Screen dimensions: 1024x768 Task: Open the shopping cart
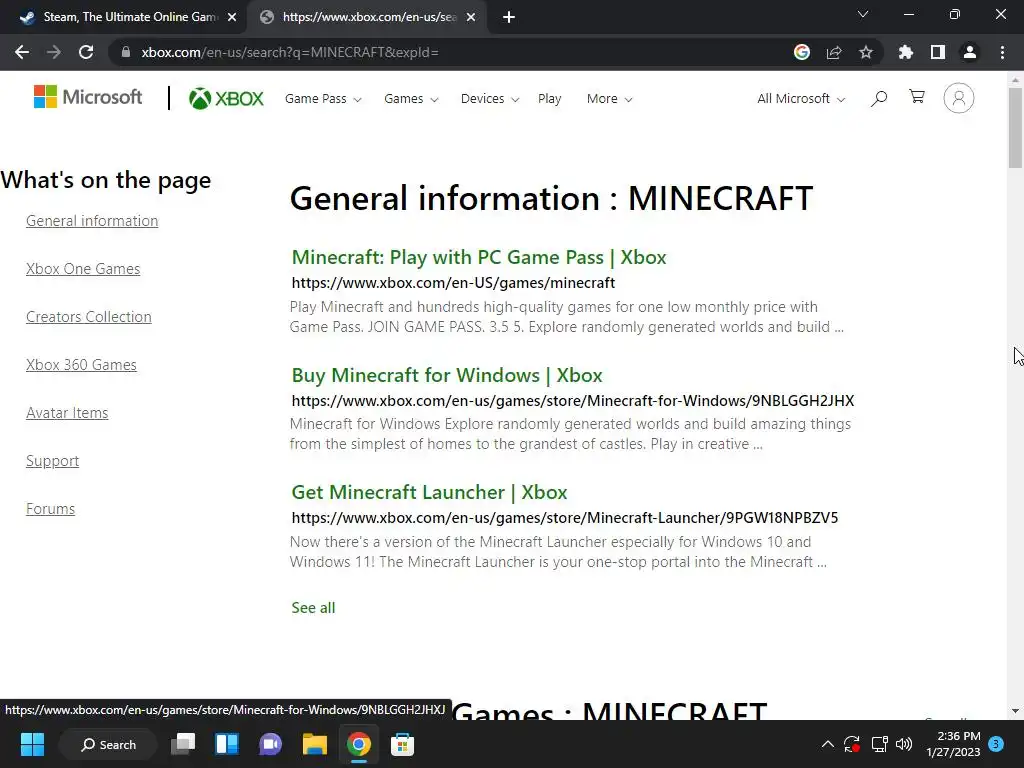(917, 97)
